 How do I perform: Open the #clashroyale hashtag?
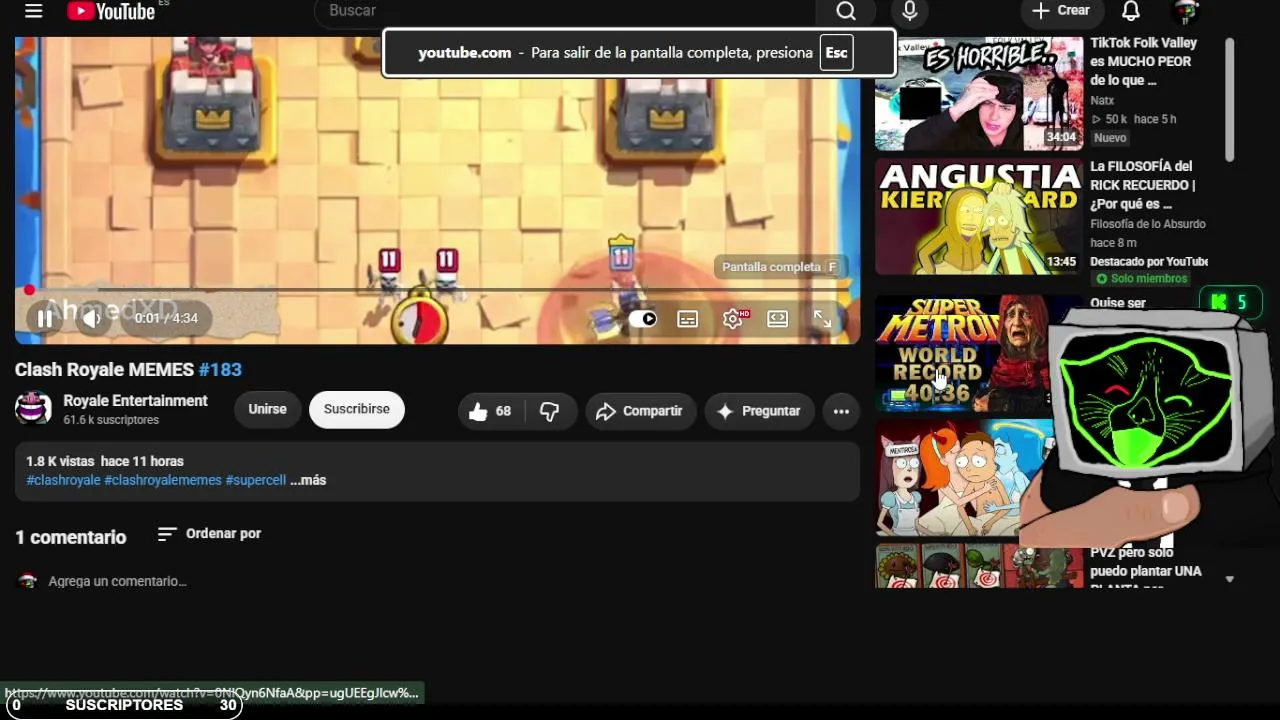point(63,480)
